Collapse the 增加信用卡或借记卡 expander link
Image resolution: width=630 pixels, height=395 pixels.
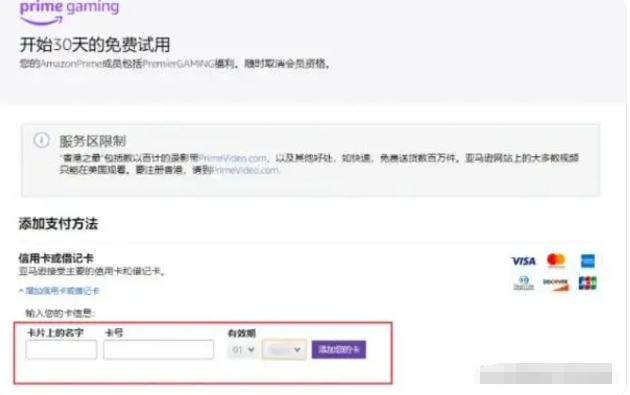tap(59, 291)
